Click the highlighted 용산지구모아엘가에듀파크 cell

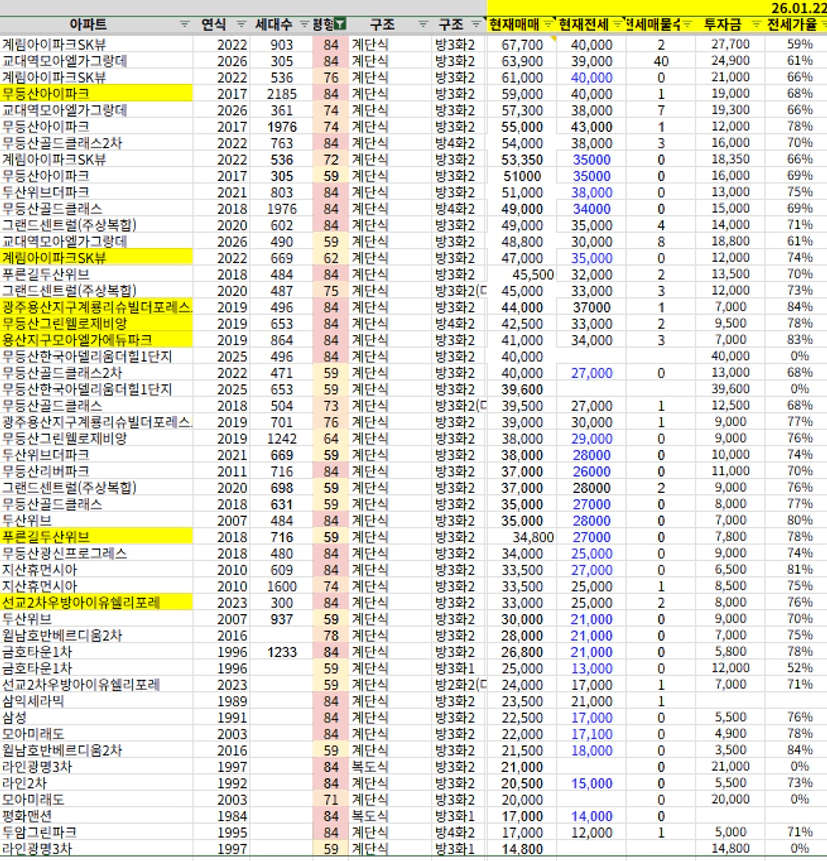(97, 339)
